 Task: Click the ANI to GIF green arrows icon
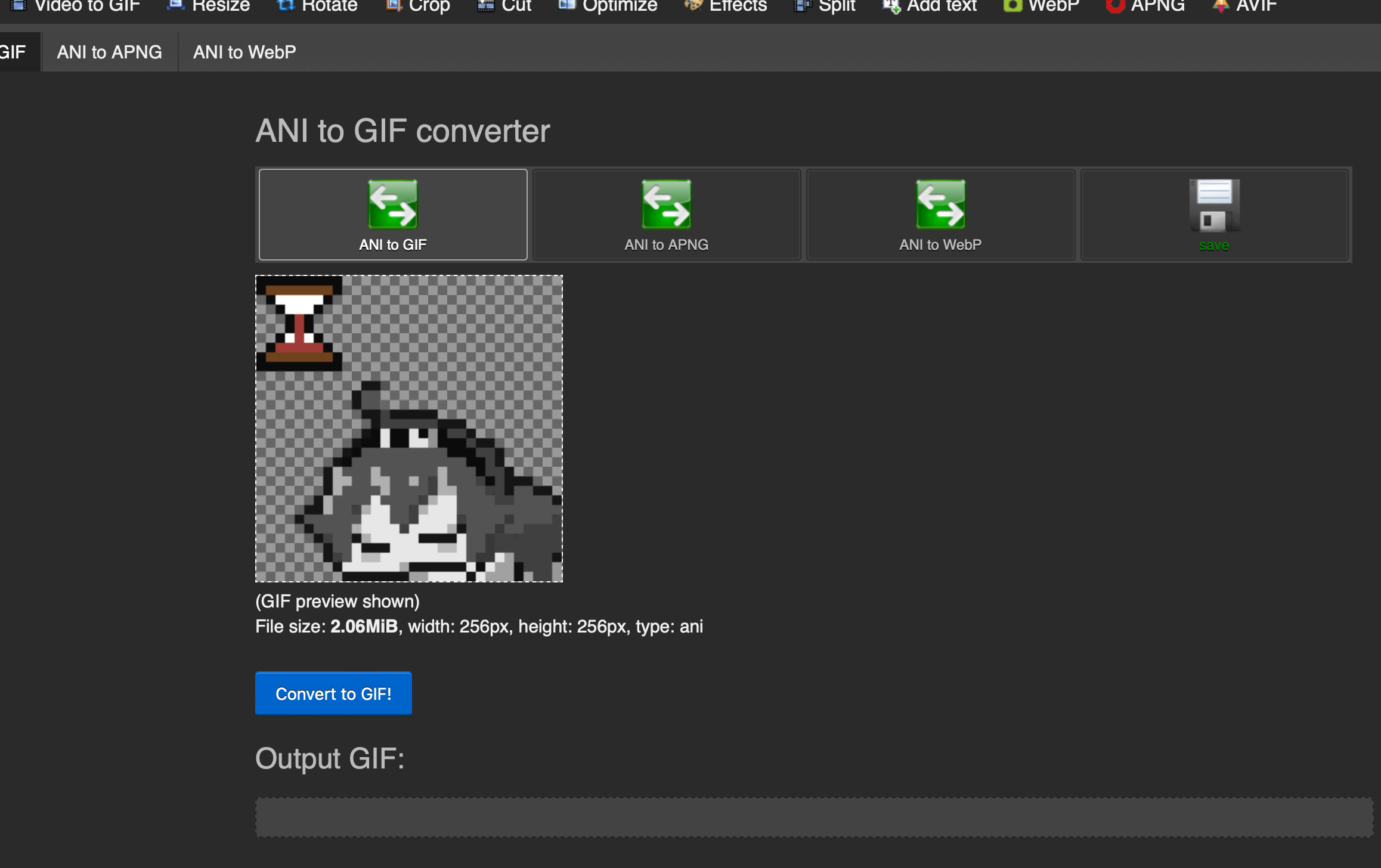[x=392, y=204]
